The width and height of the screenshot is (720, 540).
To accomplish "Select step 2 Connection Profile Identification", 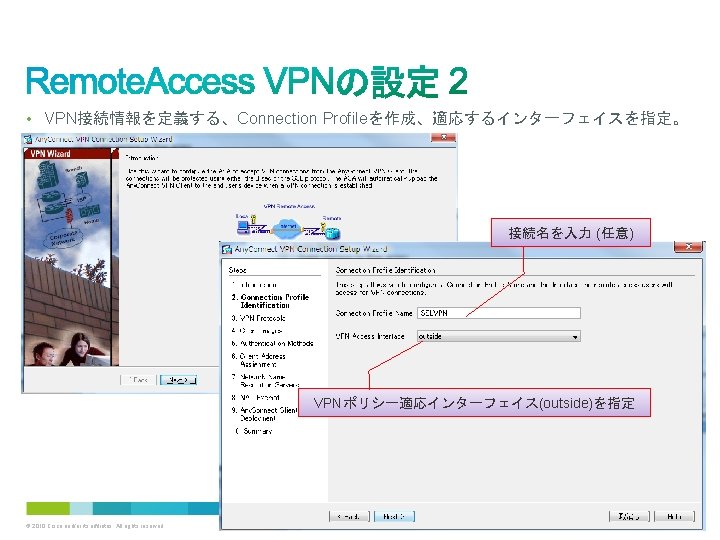I will (270, 301).
